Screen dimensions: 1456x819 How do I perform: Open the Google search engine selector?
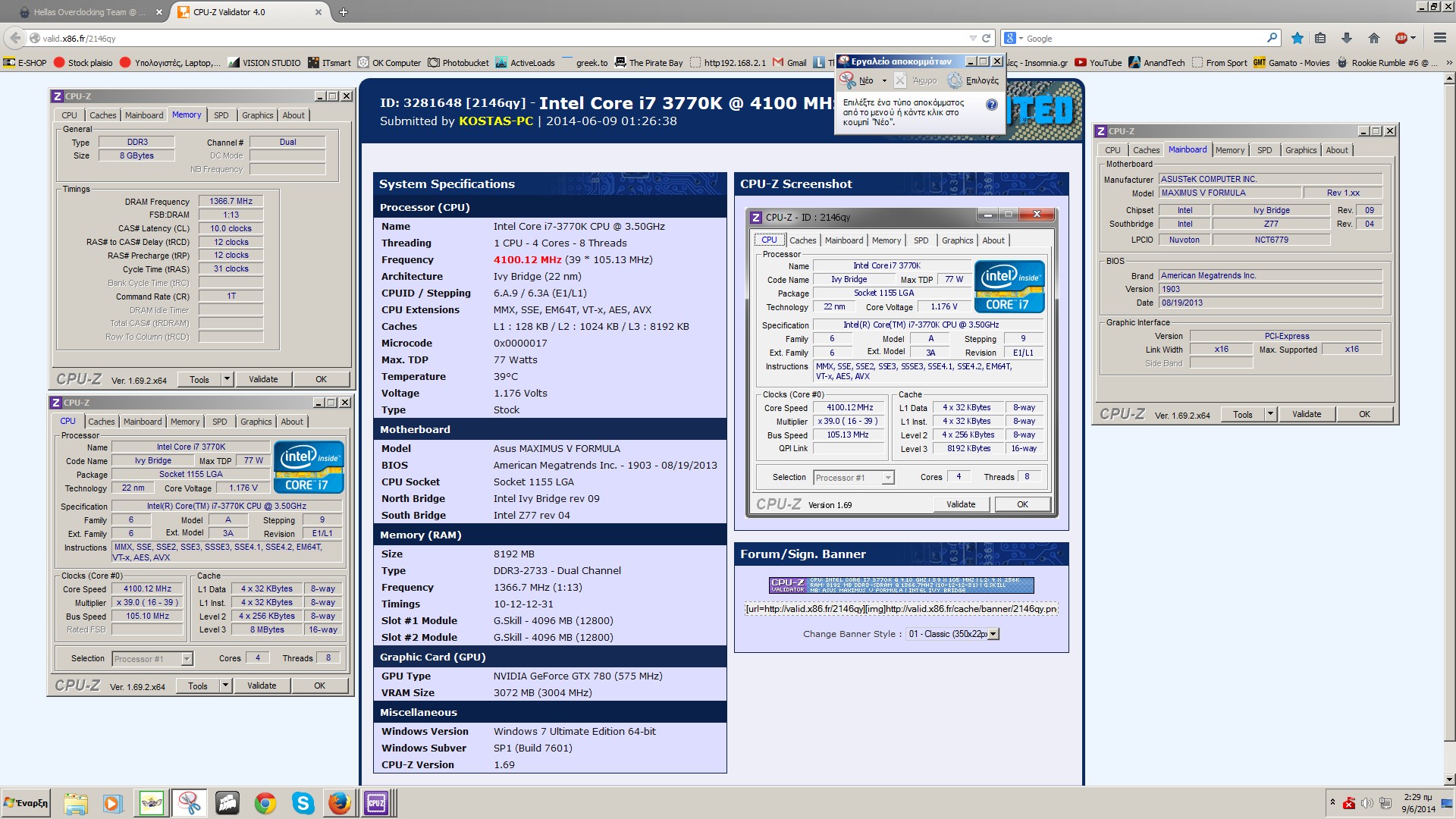[1014, 38]
